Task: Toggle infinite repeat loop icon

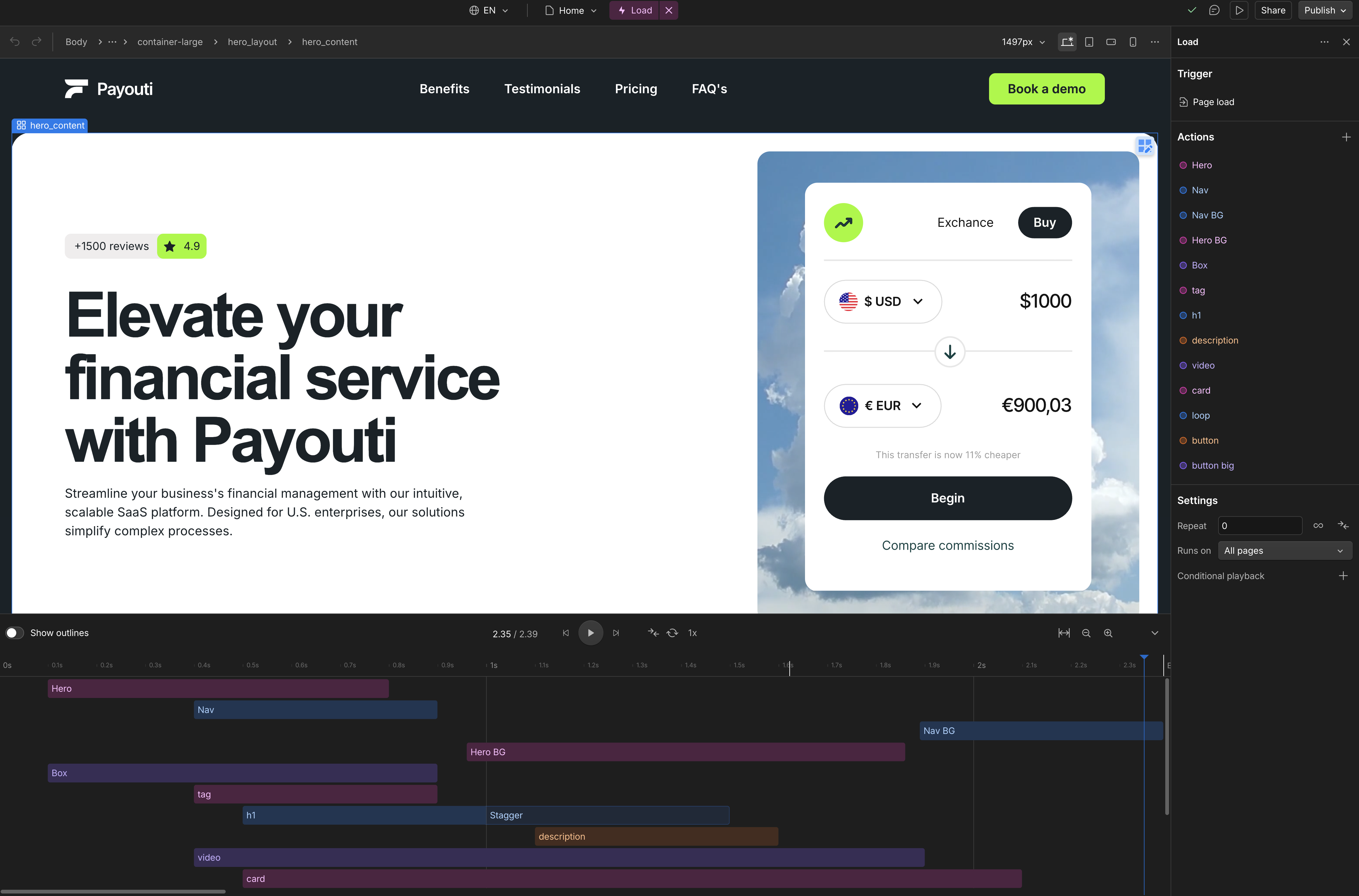Action: (1318, 526)
